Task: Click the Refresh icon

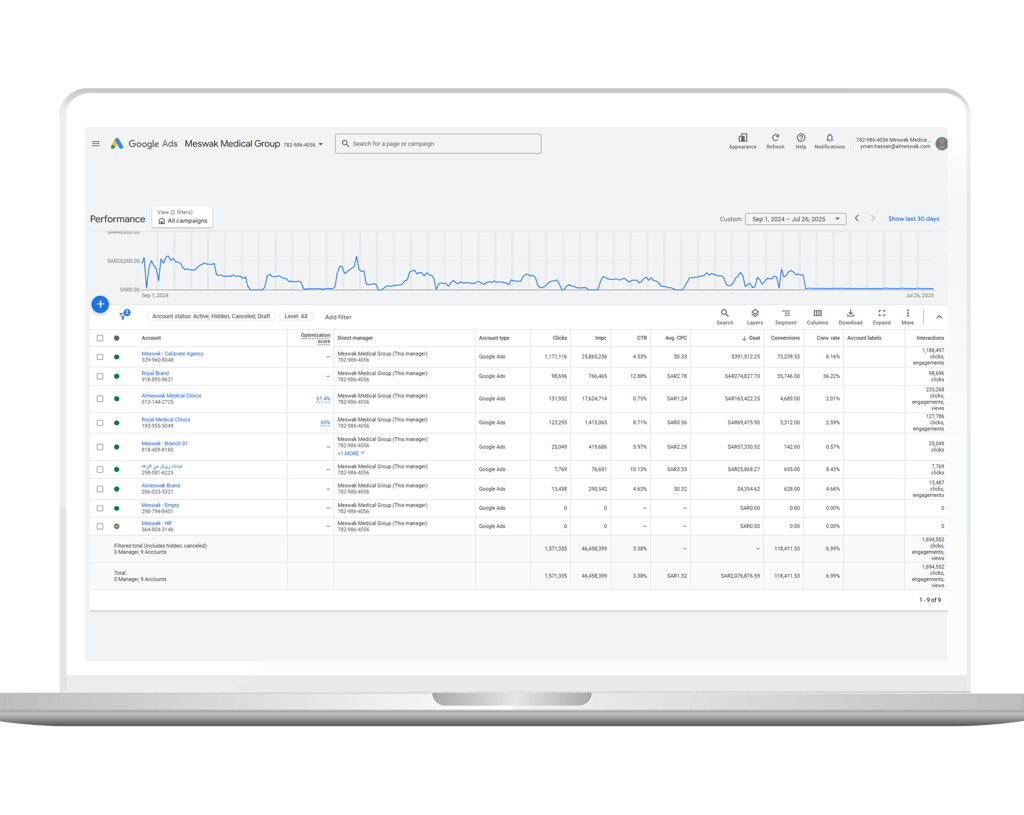Action: tap(775, 141)
